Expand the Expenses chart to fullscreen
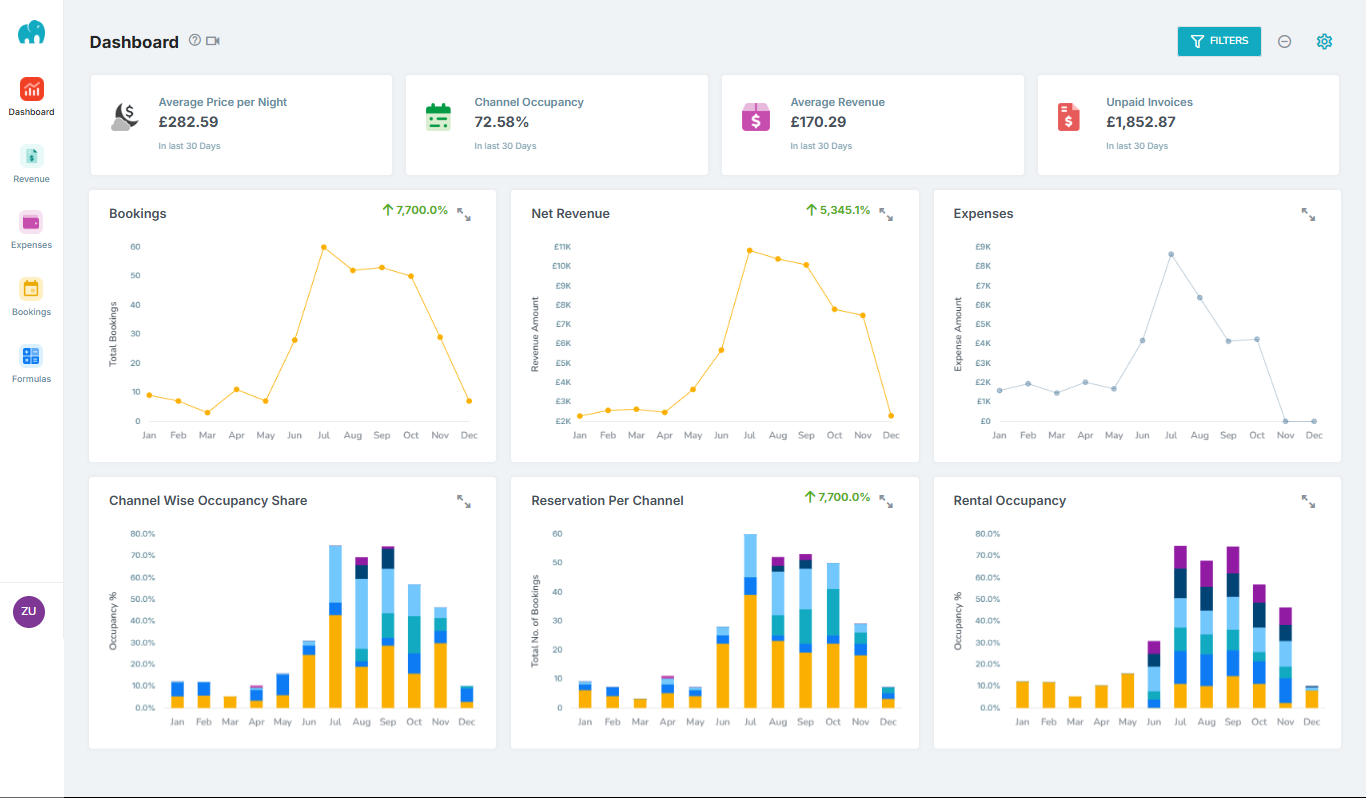1366x798 pixels. coord(1308,214)
